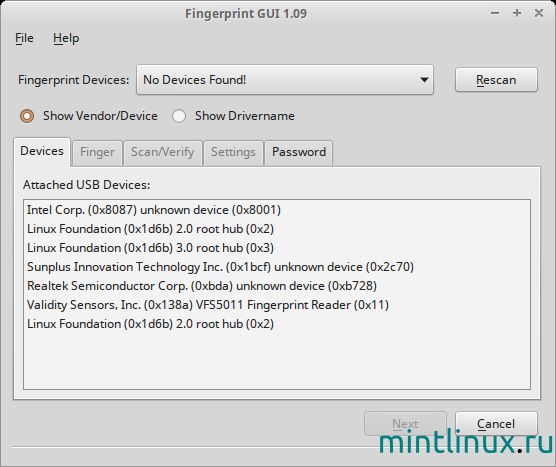This screenshot has height=467, width=556.
Task: Select Realtek Semiconductor Corp. device entry
Action: pos(202,286)
